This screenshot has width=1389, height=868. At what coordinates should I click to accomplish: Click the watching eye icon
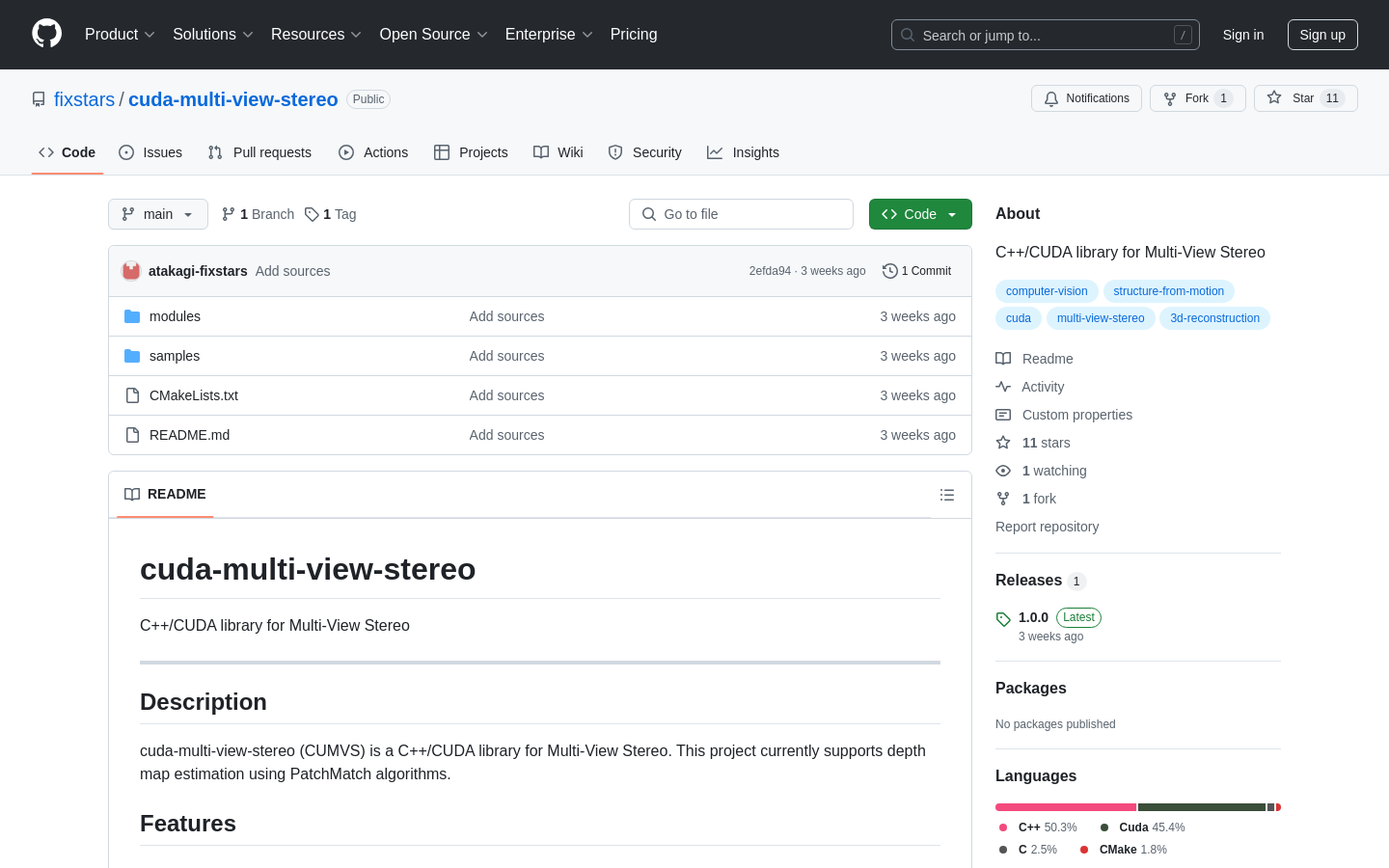(x=1003, y=471)
